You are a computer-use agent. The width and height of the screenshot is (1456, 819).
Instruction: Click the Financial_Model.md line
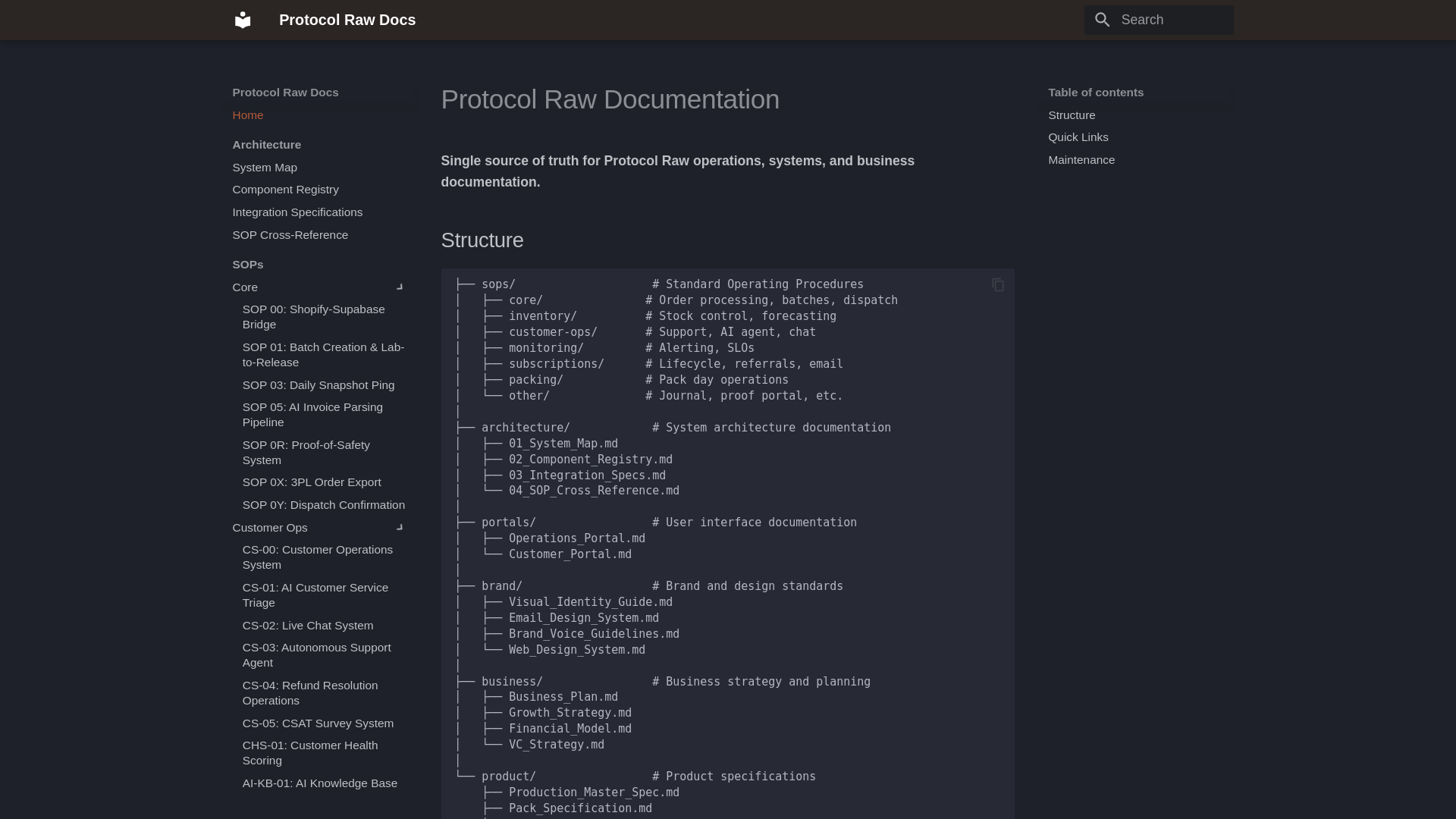tap(570, 729)
